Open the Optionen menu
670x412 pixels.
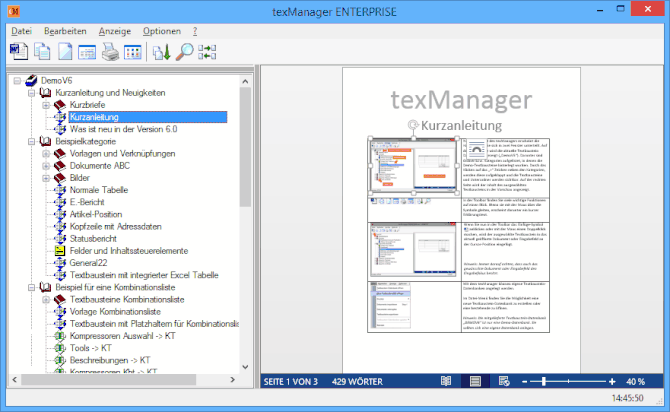tap(162, 31)
